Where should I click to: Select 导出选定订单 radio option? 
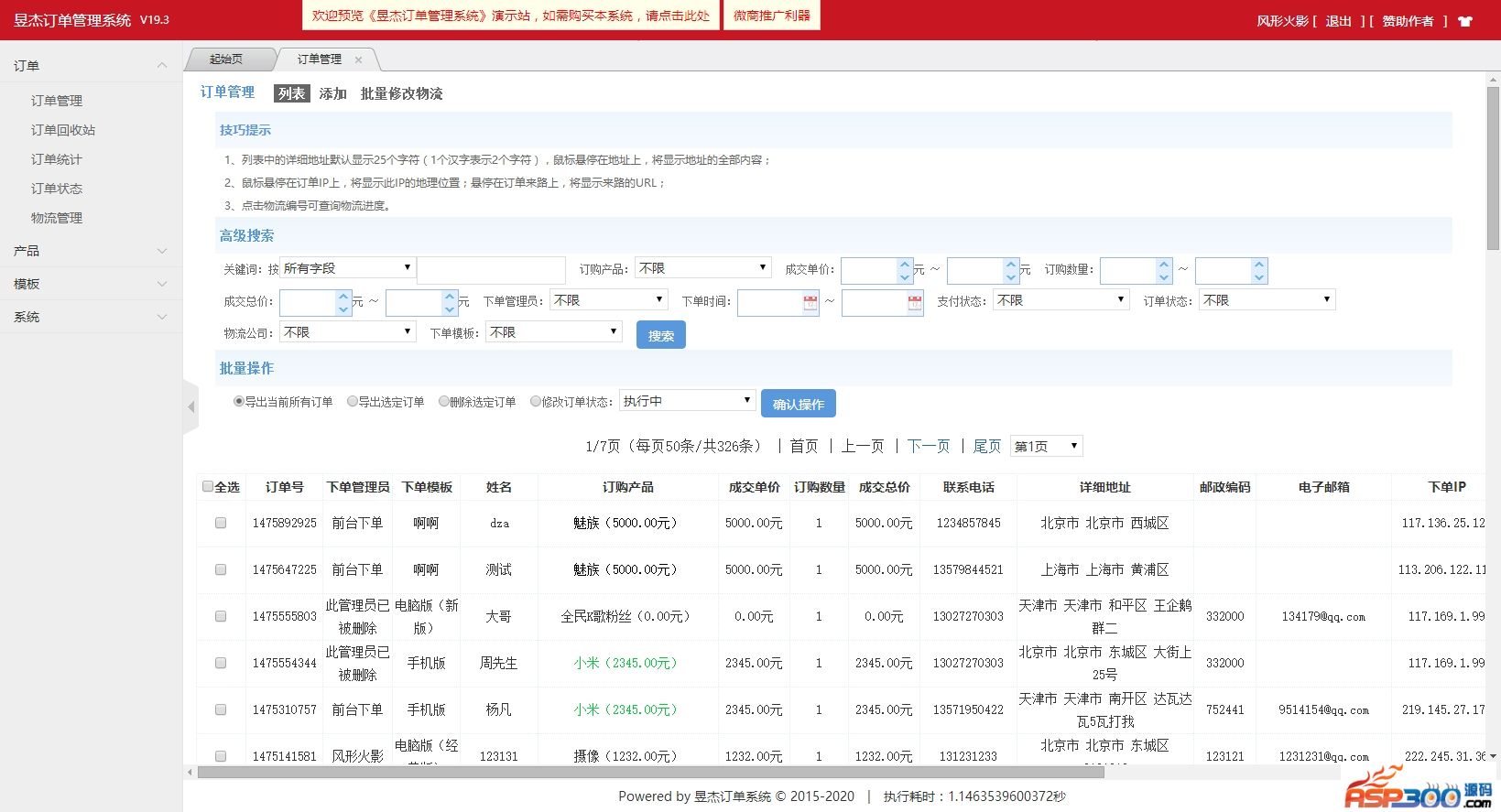tap(353, 402)
